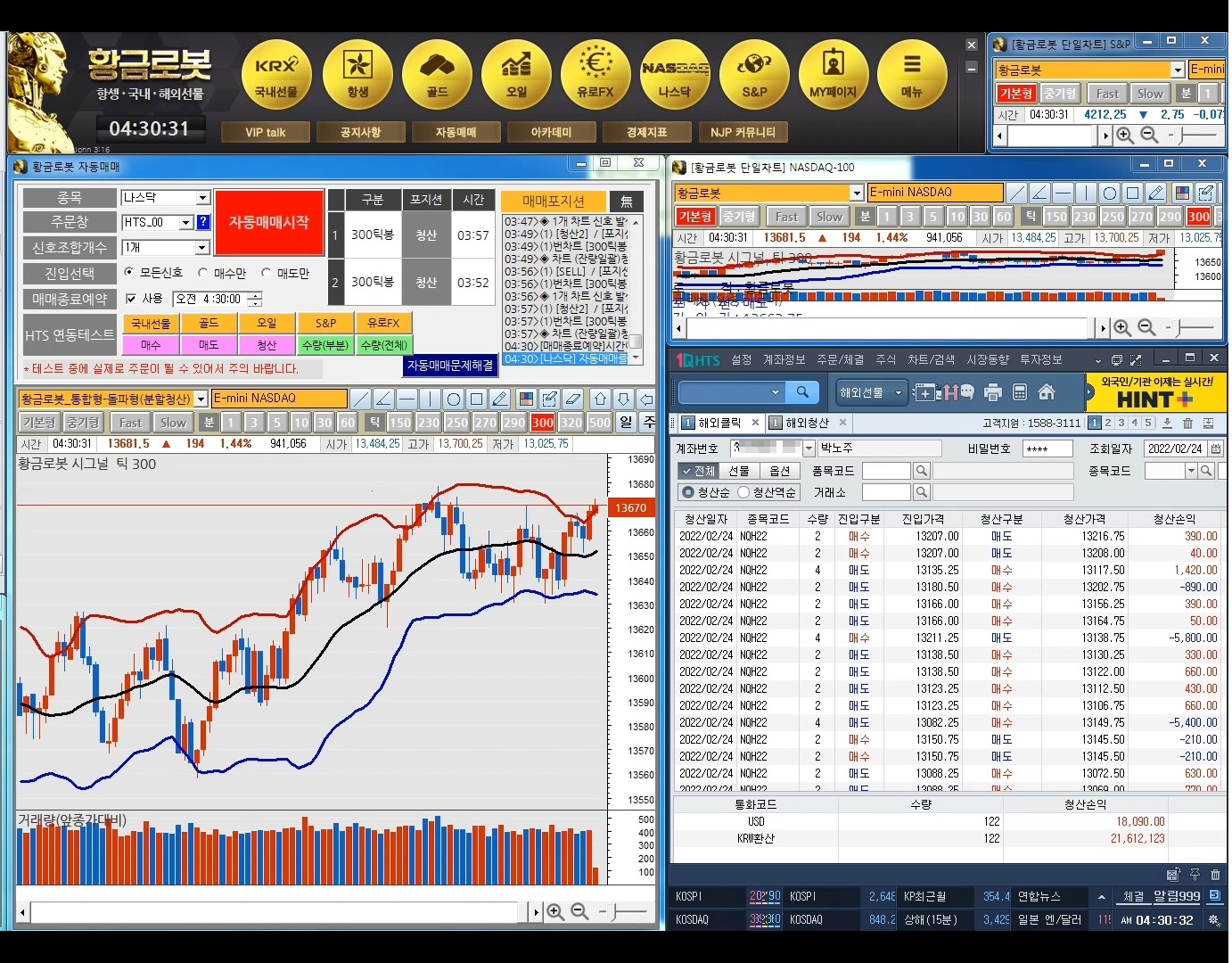This screenshot has width=1232, height=963.
Task: Click 자동매매문제해결 button
Action: (450, 365)
